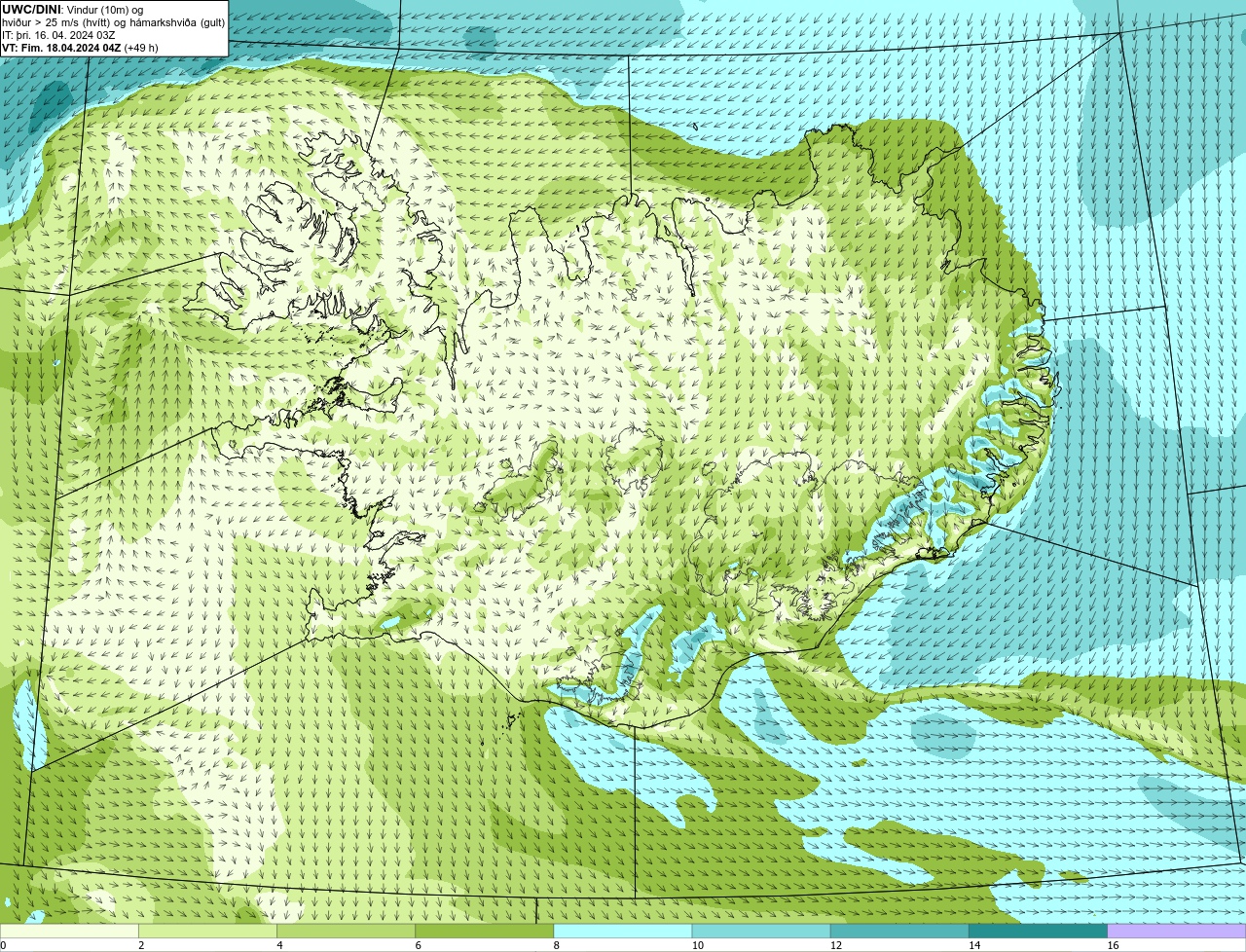Image resolution: width=1246 pixels, height=952 pixels.
Task: Click the 'VT: Fim. 18.04.2024 04Z (+49 h)' line
Action: tap(80, 48)
